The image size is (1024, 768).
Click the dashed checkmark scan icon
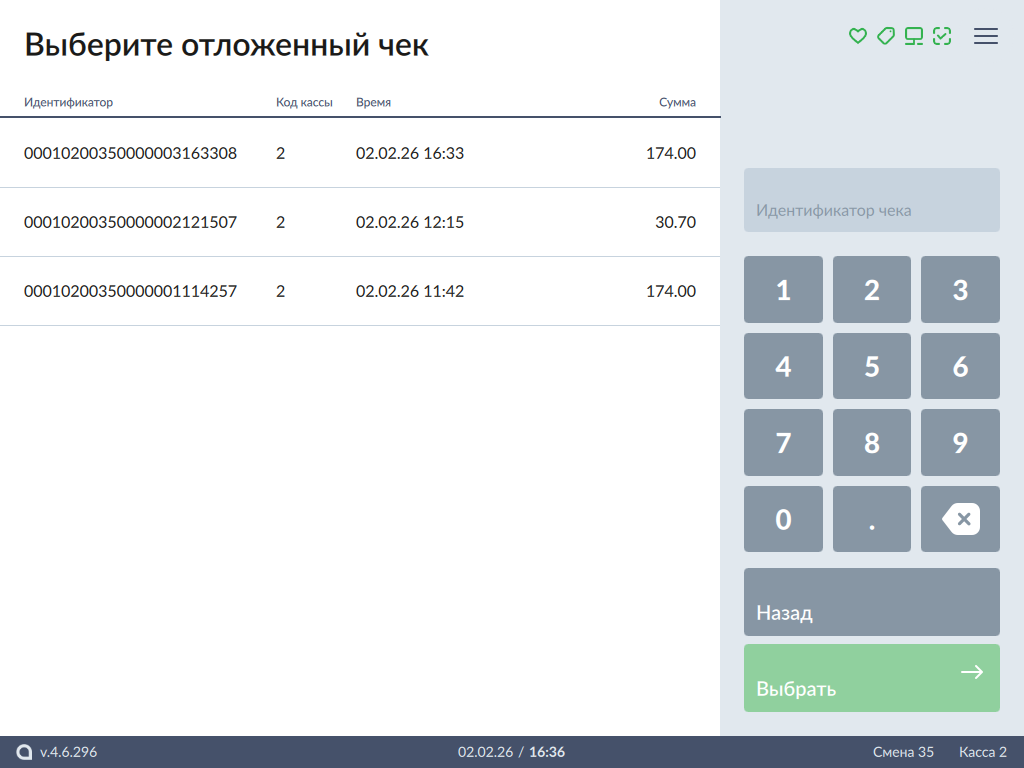[941, 36]
